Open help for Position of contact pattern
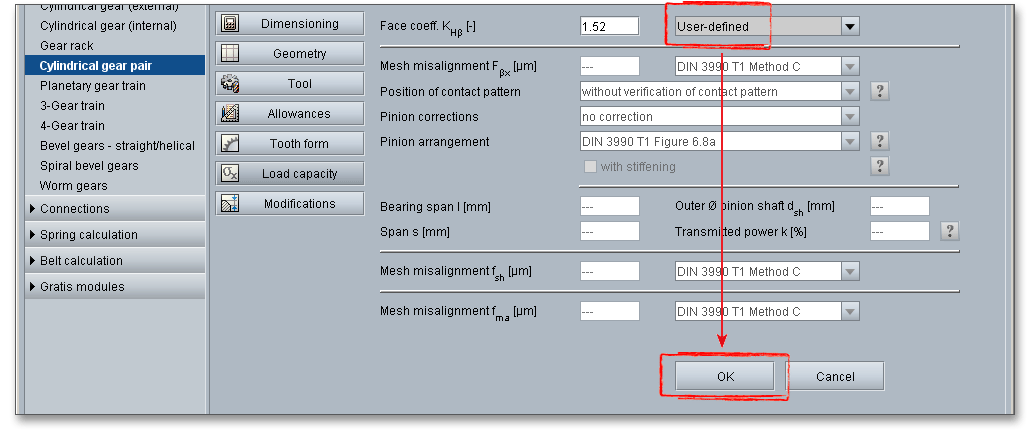The image size is (1030, 430). click(x=880, y=92)
